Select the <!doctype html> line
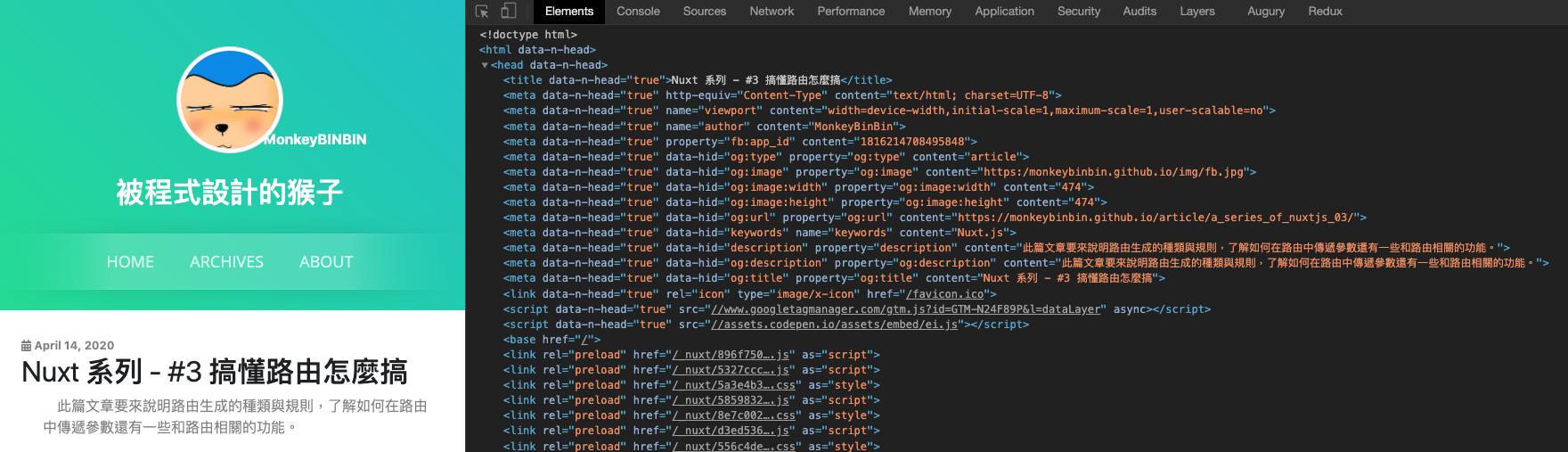This screenshot has height=452, width=1568. 528,35
